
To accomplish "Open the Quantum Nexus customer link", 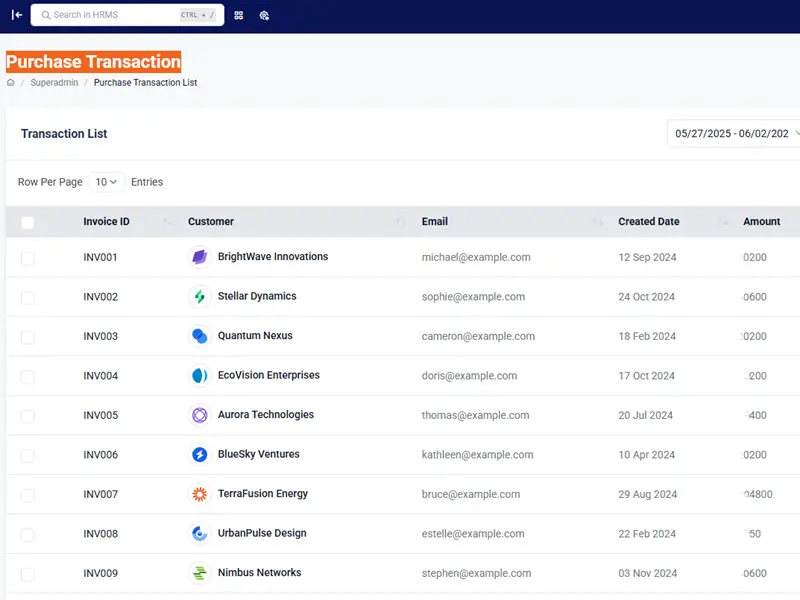I will pos(254,336).
